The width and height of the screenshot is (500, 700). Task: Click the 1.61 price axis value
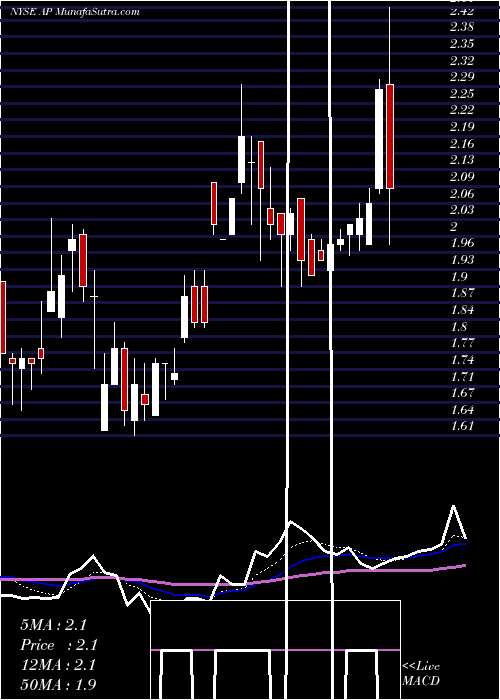click(462, 426)
